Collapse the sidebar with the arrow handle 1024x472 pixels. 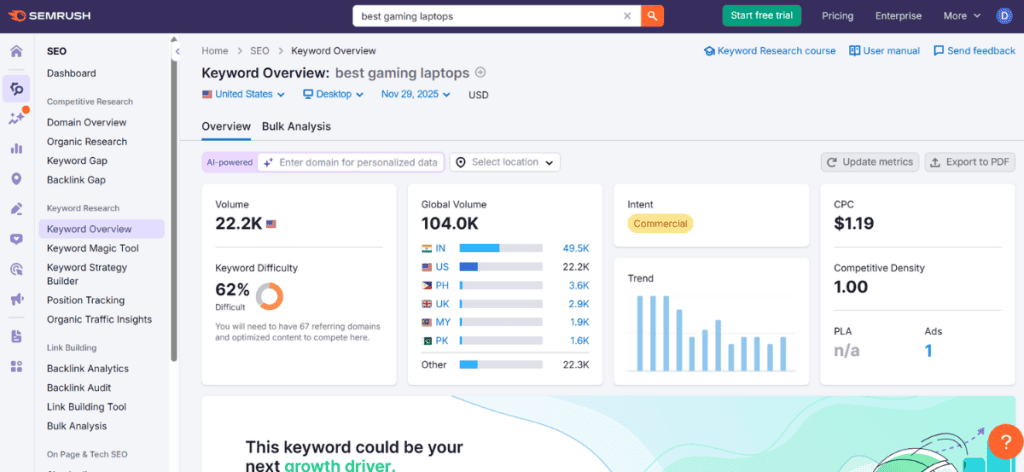click(x=176, y=52)
